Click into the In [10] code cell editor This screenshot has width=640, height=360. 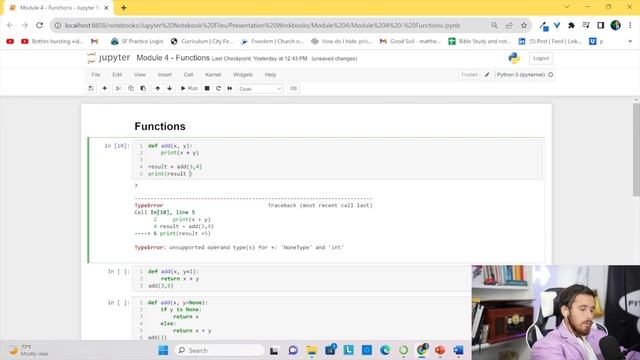tap(338, 160)
